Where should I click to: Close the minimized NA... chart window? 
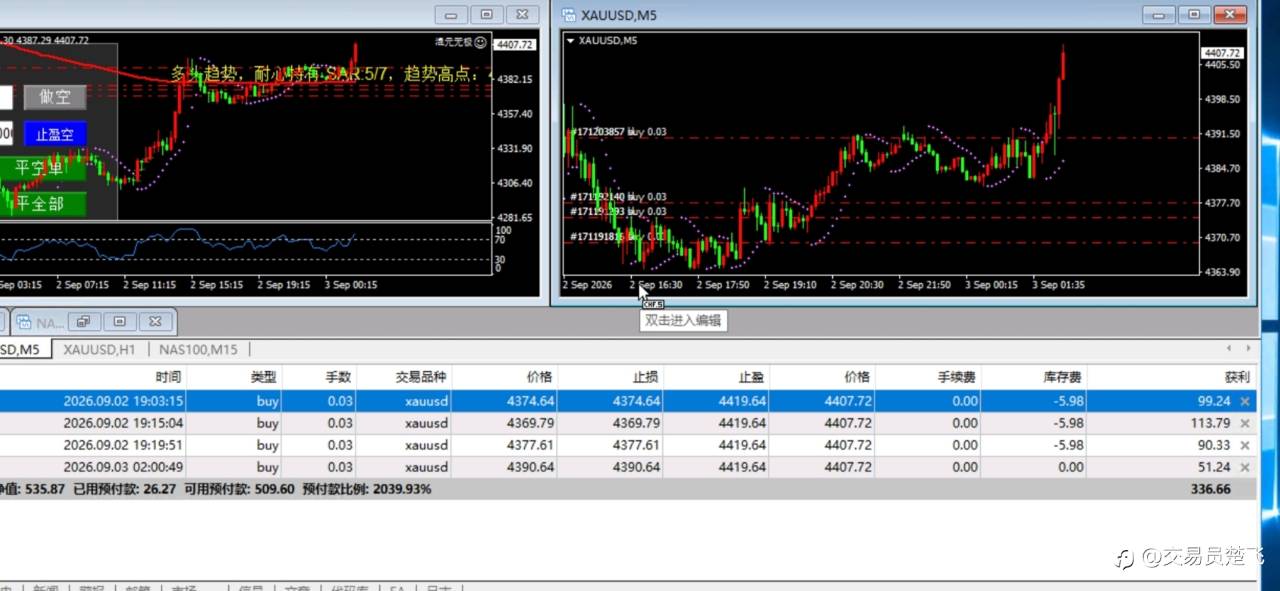tap(155, 322)
